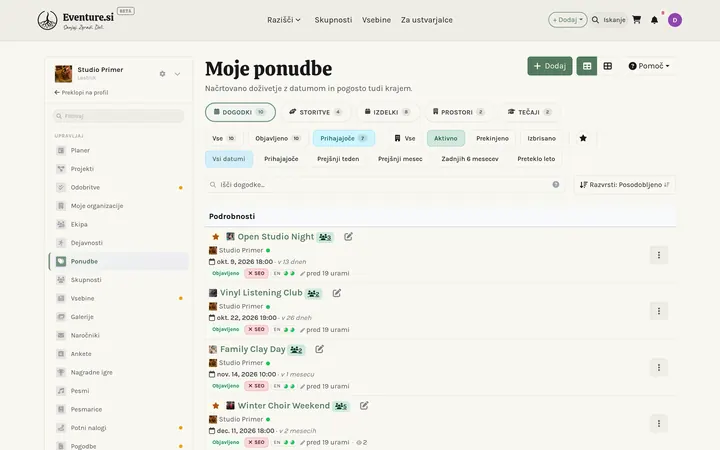
Task: Click the Studio Primer settings gear
Action: (x=162, y=74)
